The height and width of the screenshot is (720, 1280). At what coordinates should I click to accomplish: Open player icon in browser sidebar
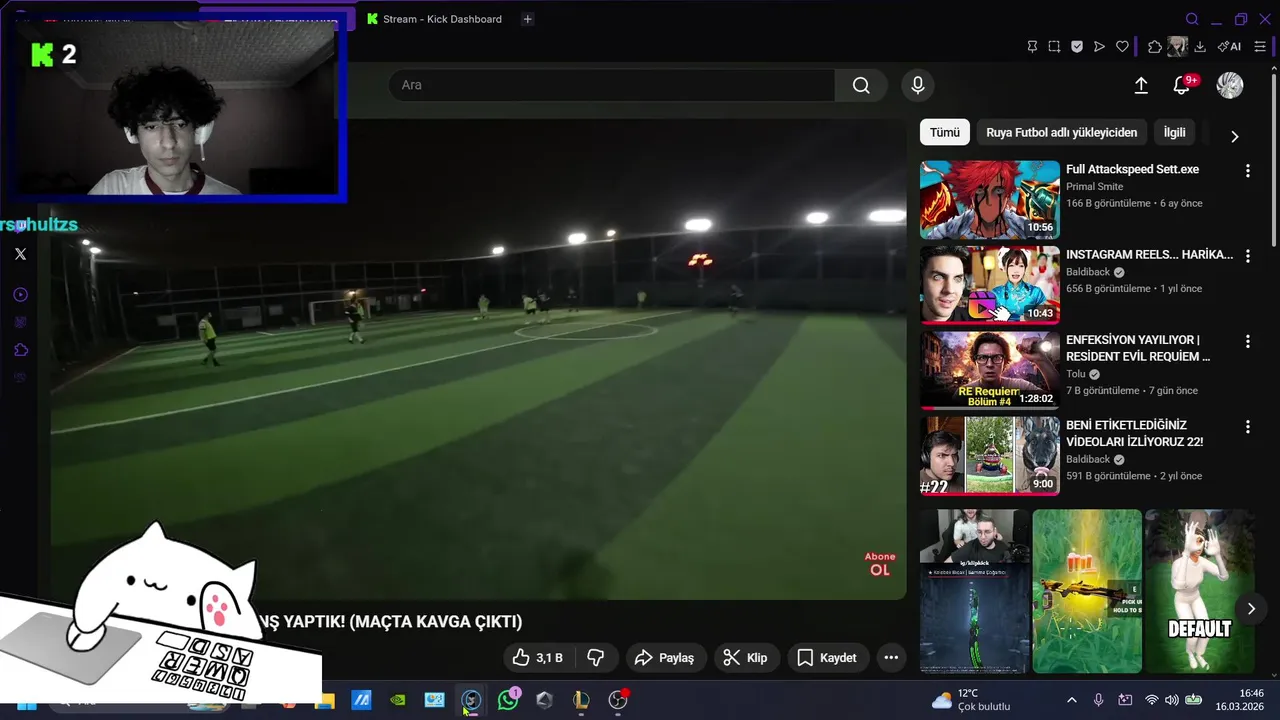pyautogui.click(x=20, y=295)
